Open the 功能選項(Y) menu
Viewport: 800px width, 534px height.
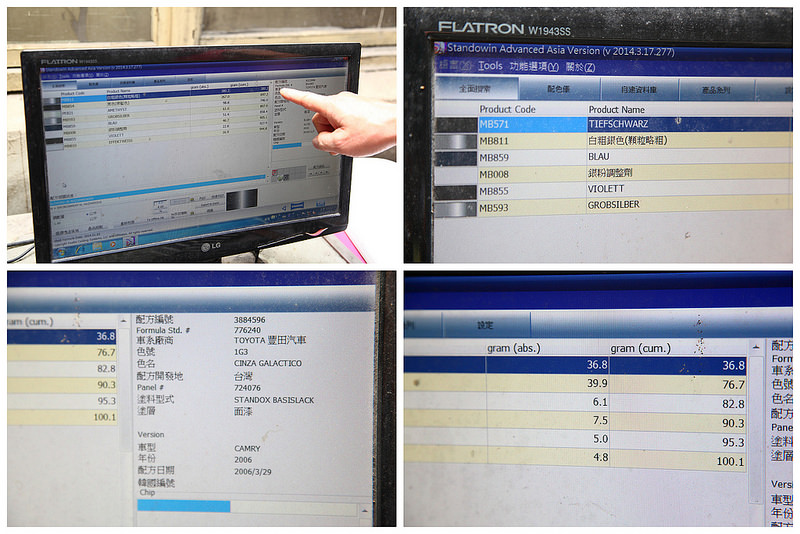[534, 67]
